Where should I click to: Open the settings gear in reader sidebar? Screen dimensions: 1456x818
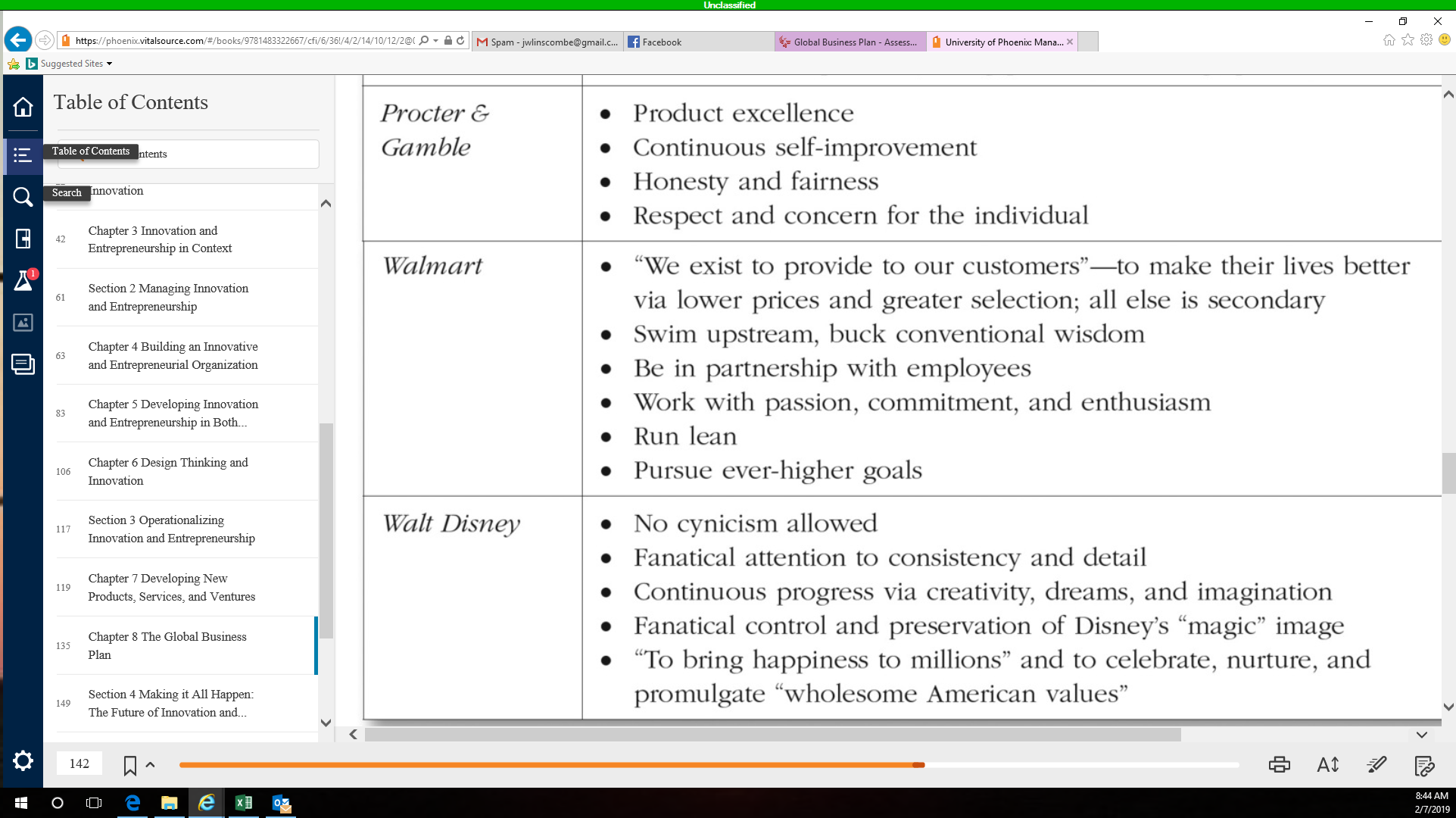23,760
